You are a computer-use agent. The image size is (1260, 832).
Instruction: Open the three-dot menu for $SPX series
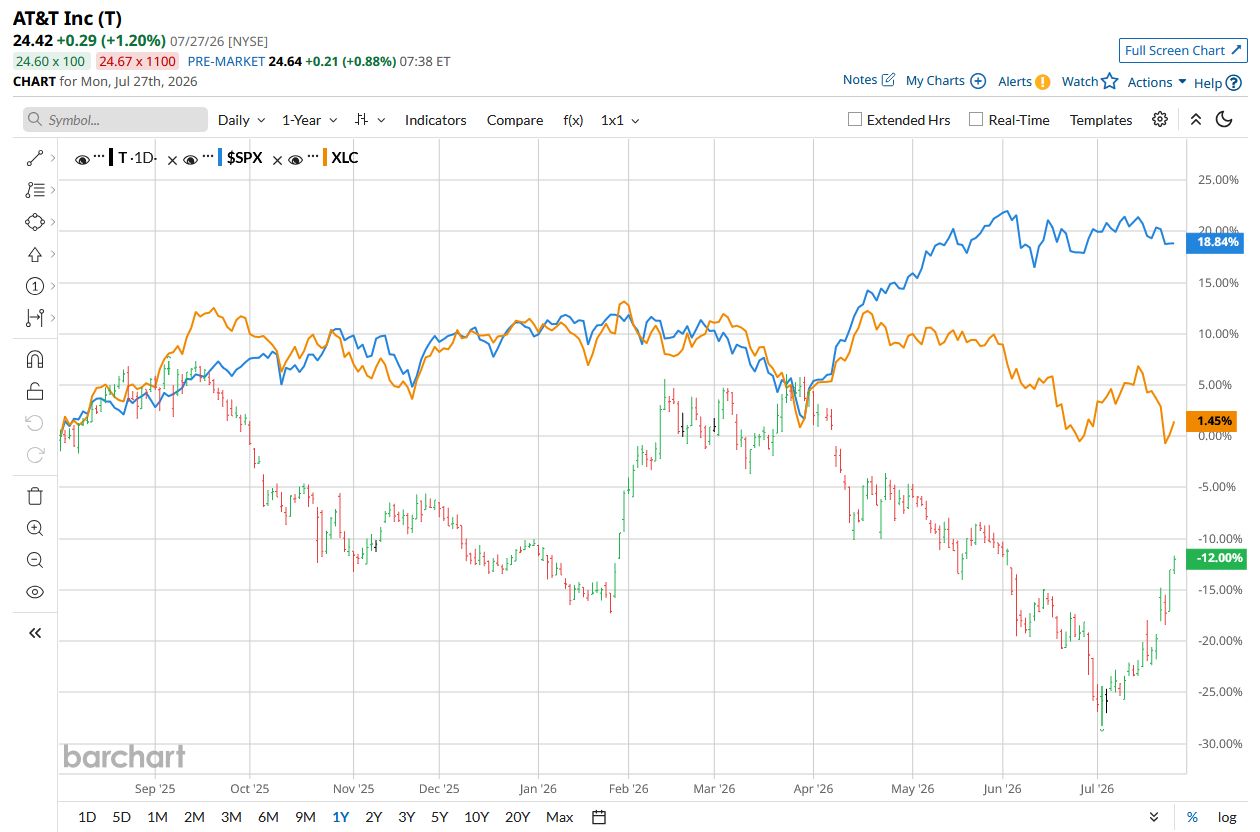[x=206, y=157]
